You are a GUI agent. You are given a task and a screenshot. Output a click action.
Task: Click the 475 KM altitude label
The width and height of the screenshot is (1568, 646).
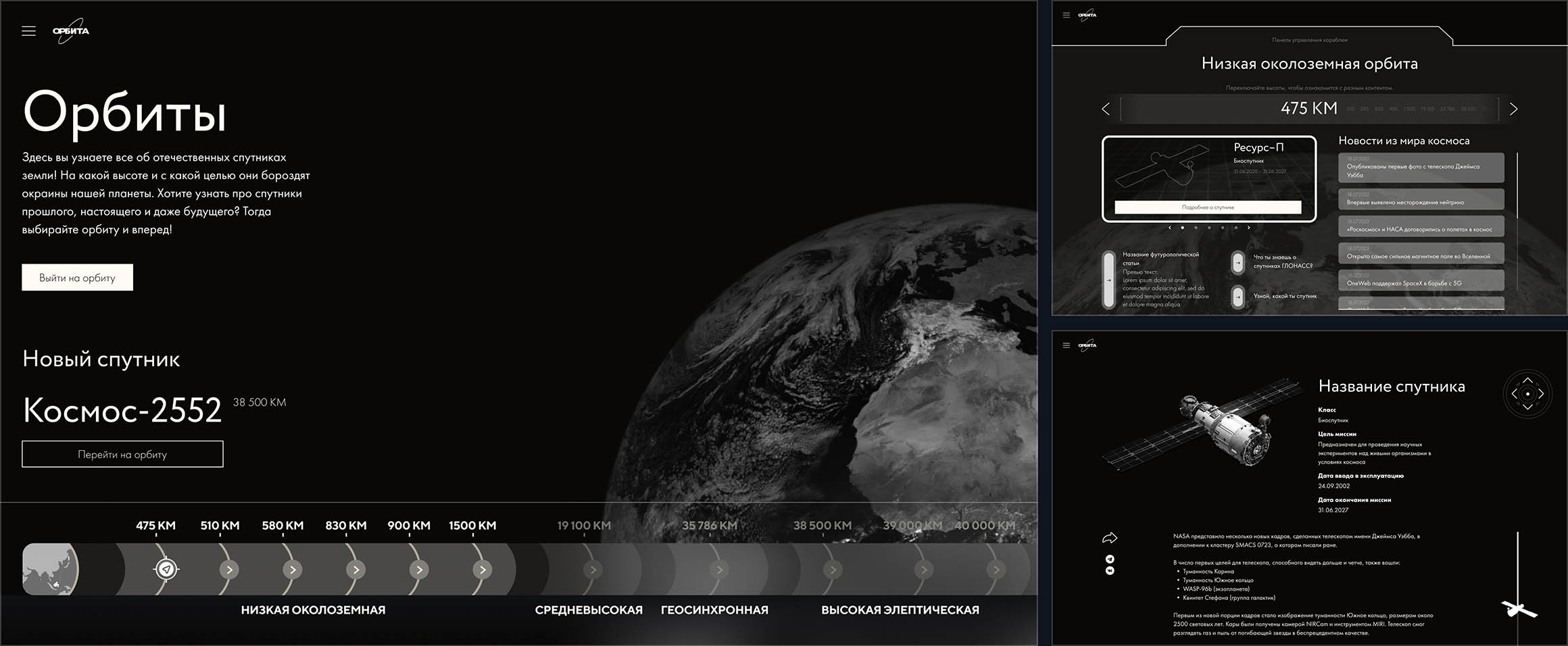tap(155, 525)
